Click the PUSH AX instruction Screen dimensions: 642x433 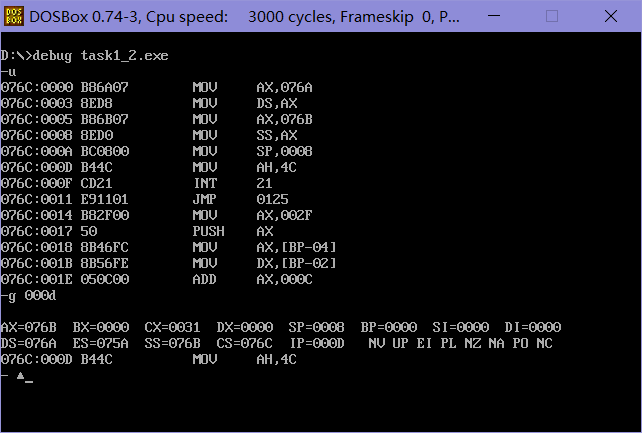(233, 231)
